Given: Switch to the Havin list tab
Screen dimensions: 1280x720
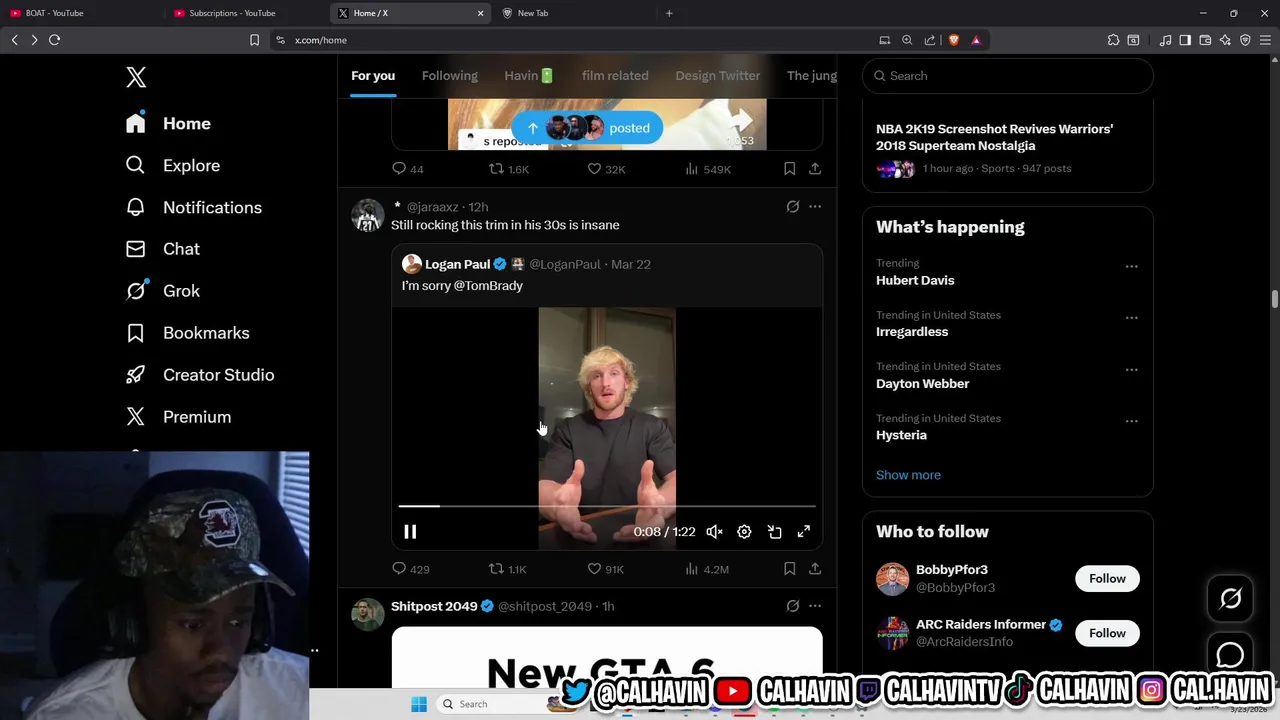Looking at the screenshot, I should click(x=529, y=75).
